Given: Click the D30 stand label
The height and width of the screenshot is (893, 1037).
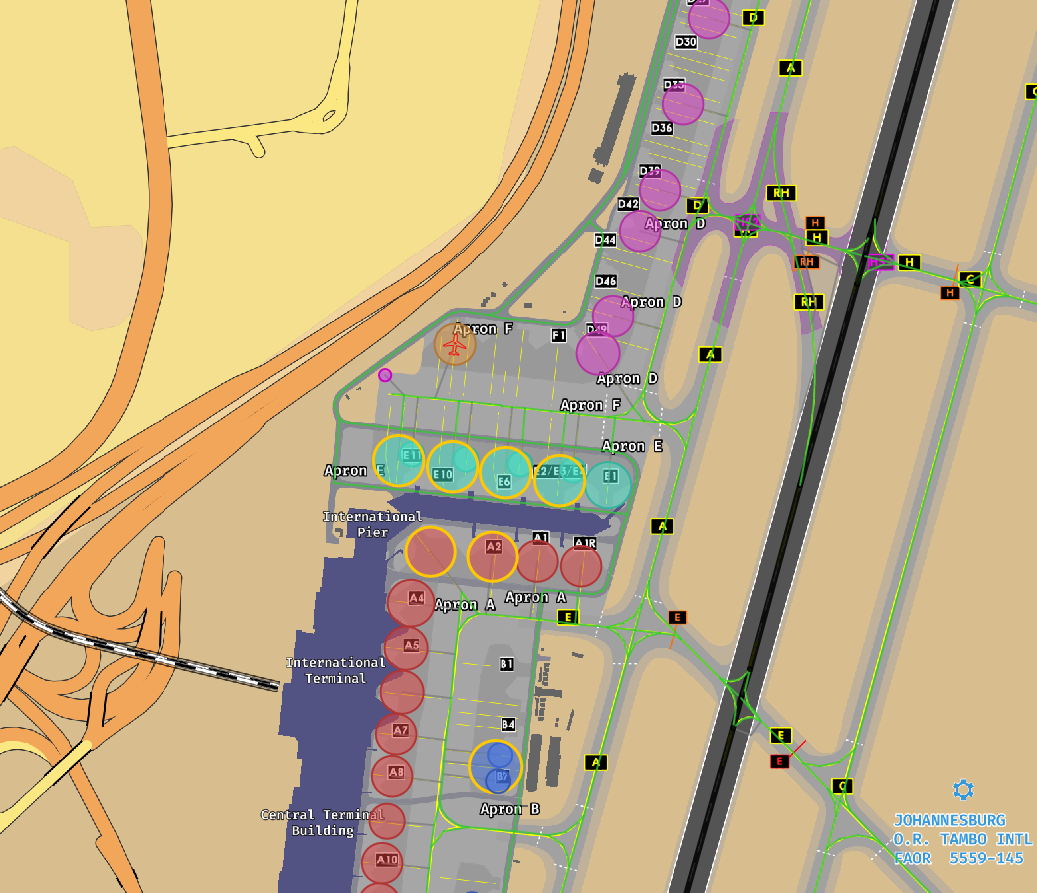Looking at the screenshot, I should point(686,42).
